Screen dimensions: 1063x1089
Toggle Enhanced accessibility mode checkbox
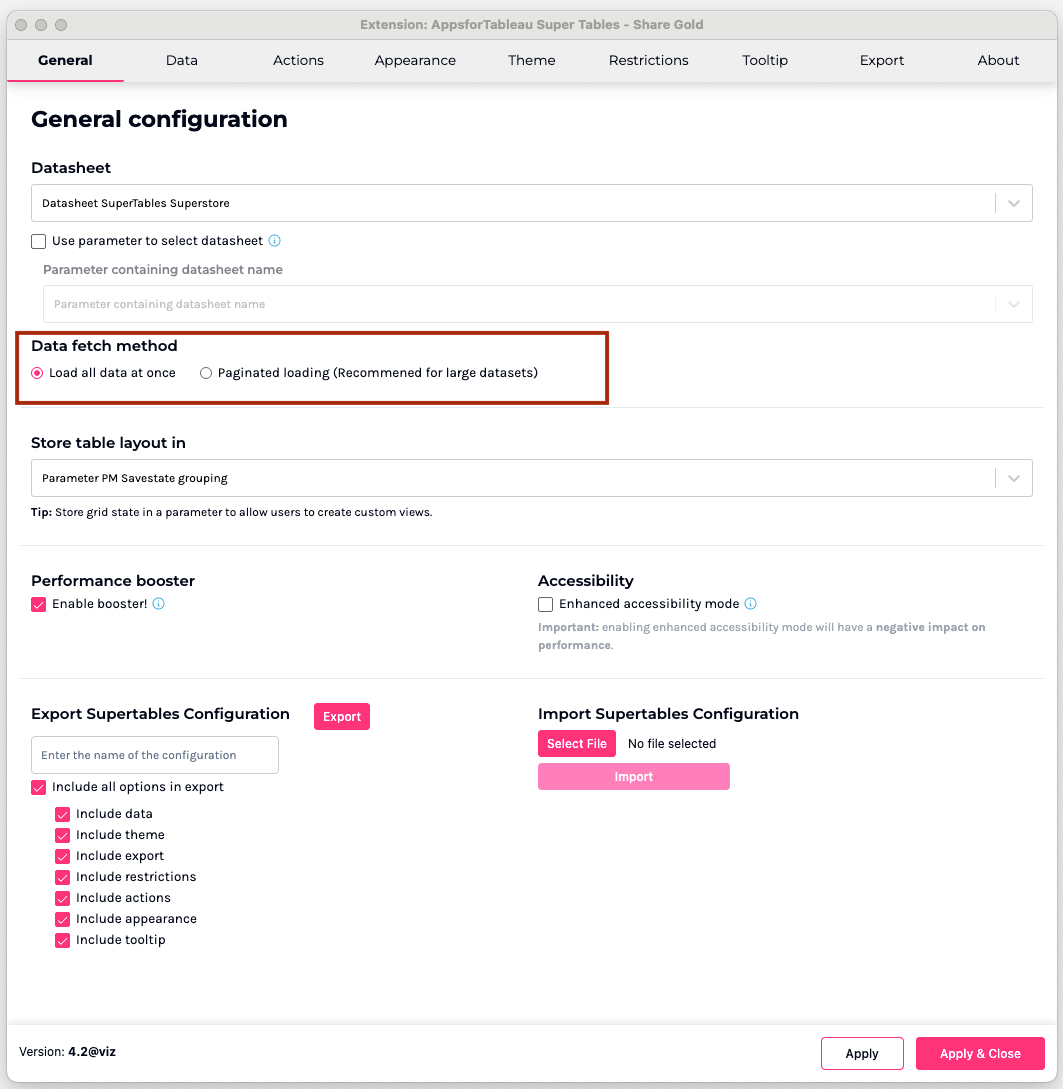(x=545, y=604)
